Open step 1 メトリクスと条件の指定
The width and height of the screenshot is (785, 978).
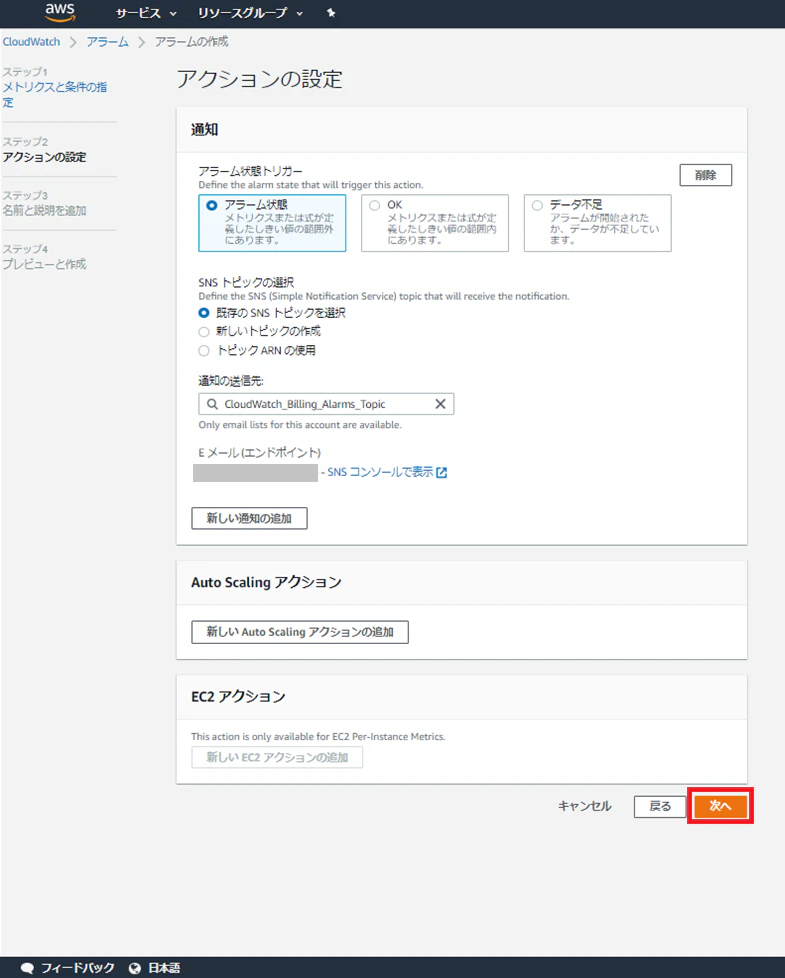(55, 94)
